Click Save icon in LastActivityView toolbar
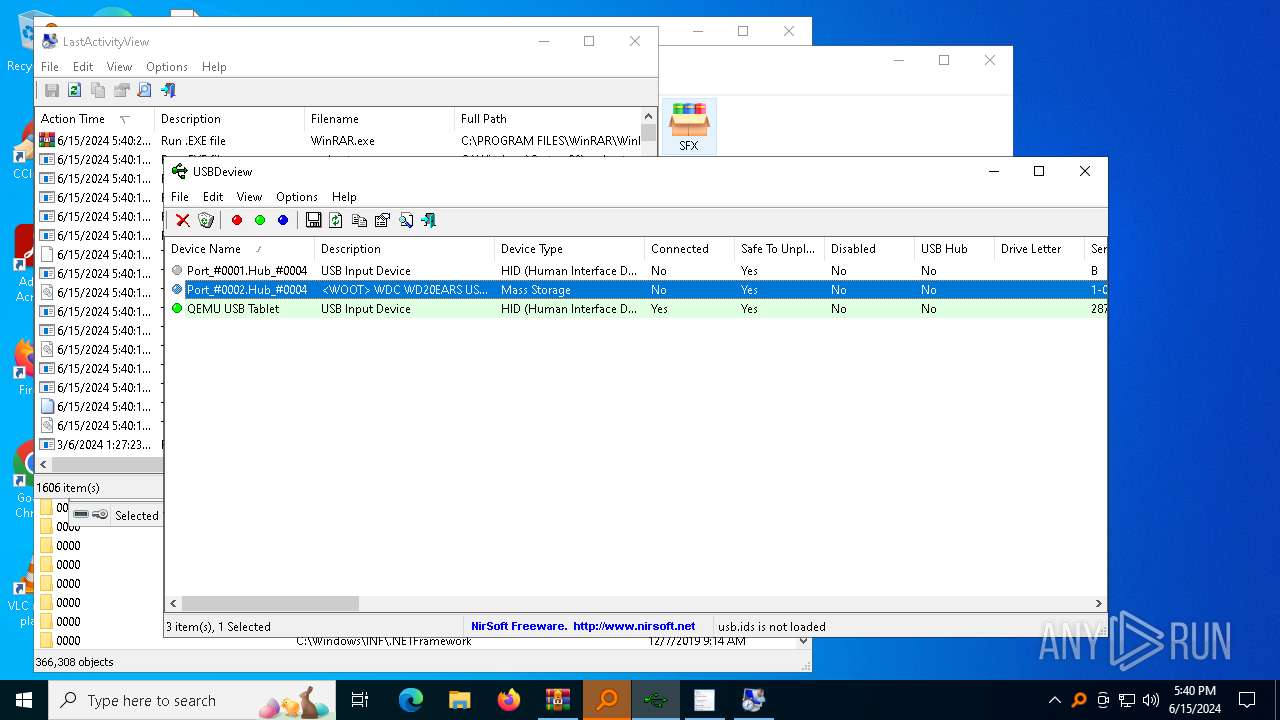The height and width of the screenshot is (720, 1280). [x=52, y=90]
